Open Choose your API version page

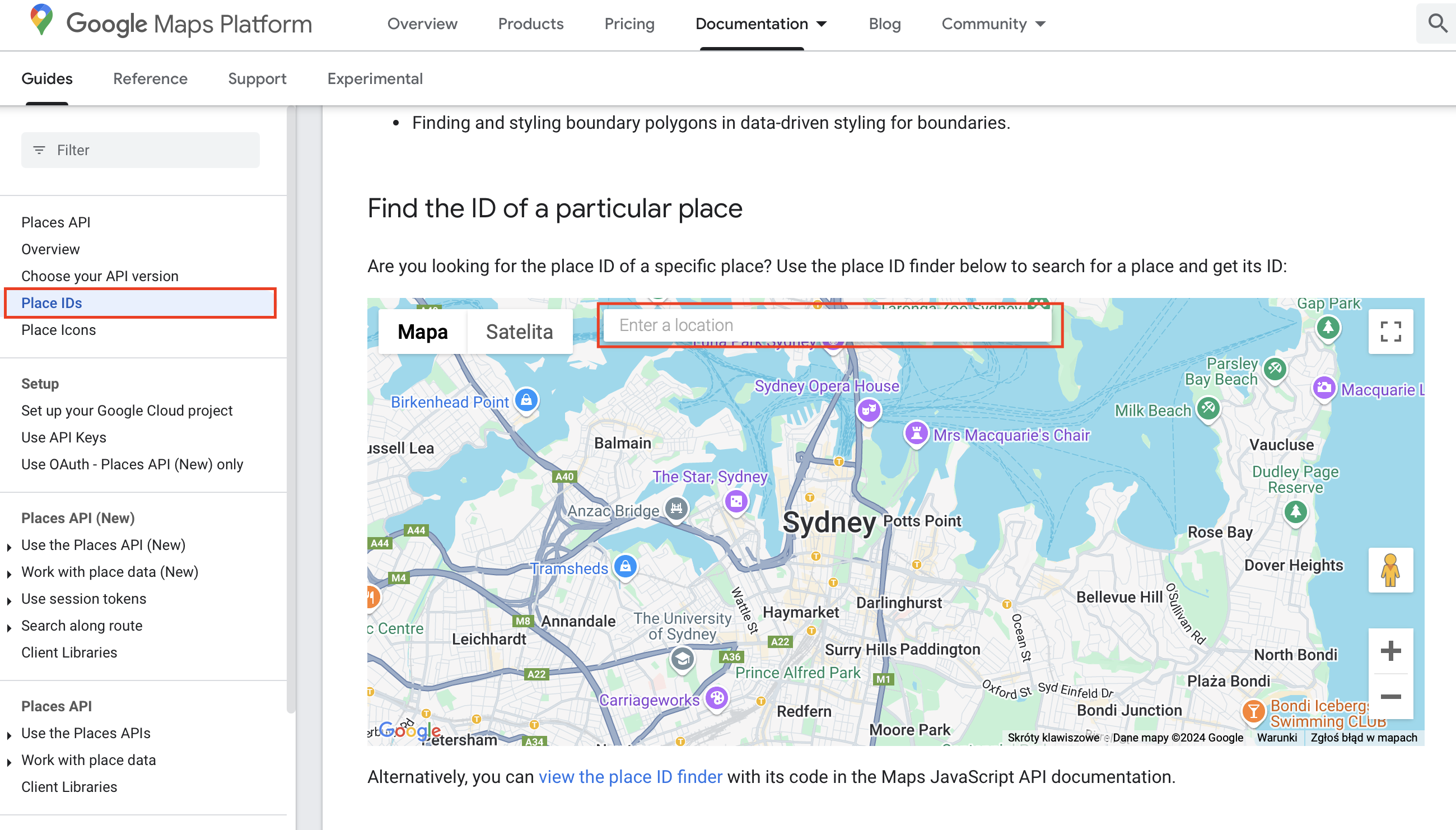click(x=100, y=277)
